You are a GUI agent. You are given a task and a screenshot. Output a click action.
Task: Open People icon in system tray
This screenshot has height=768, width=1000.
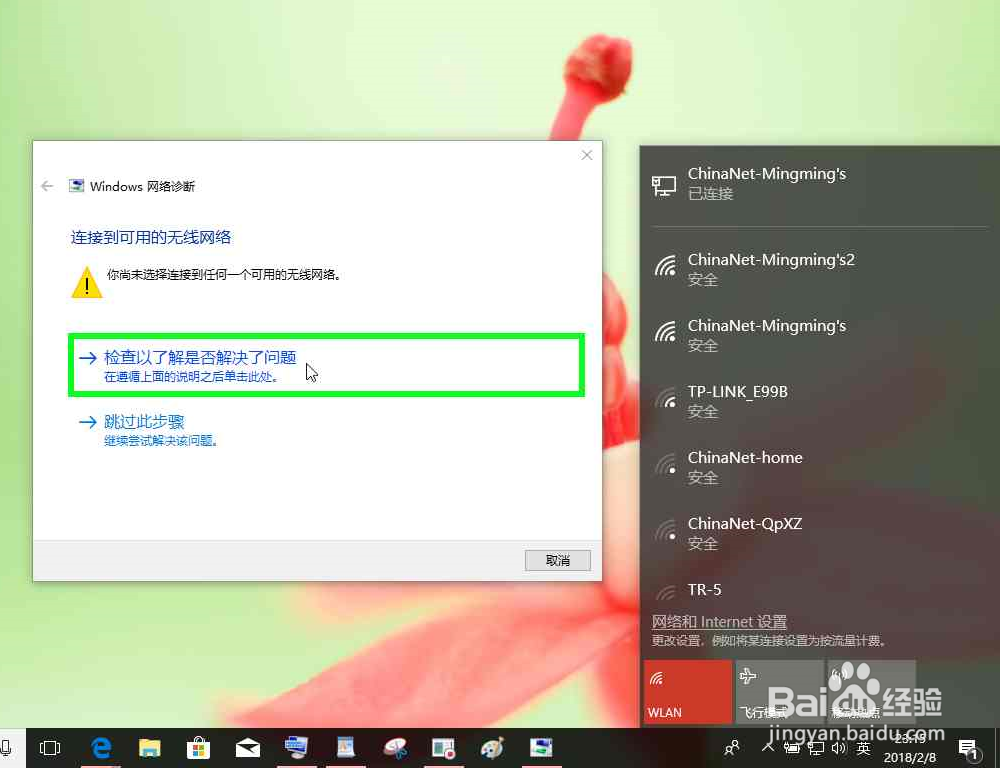tap(732, 748)
